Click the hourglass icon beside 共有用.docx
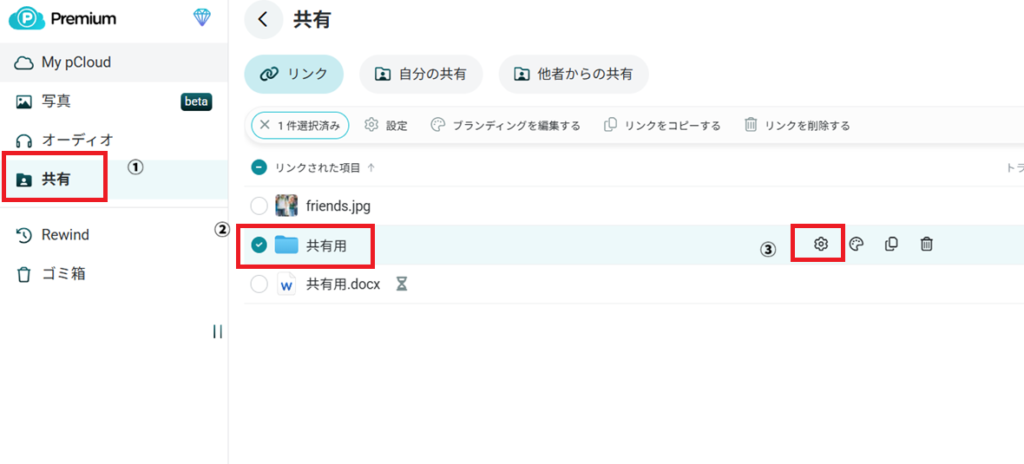This screenshot has height=464, width=1024. coord(402,285)
